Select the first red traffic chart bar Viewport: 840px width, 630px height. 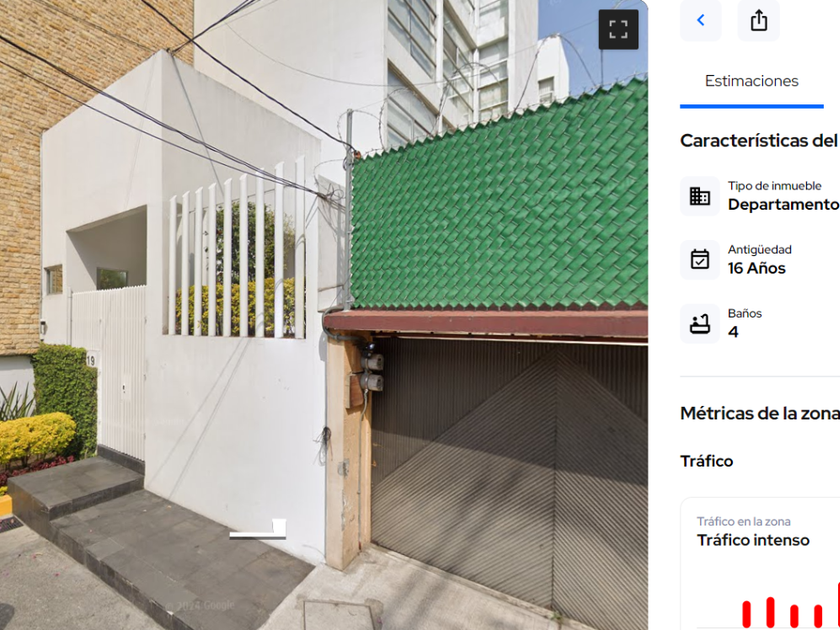[x=746, y=614]
